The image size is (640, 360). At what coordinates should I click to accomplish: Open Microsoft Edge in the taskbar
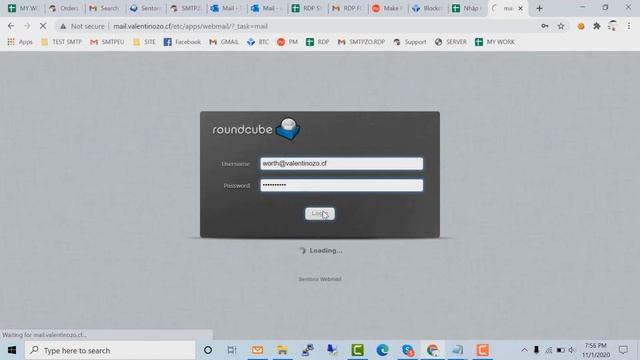pos(382,350)
